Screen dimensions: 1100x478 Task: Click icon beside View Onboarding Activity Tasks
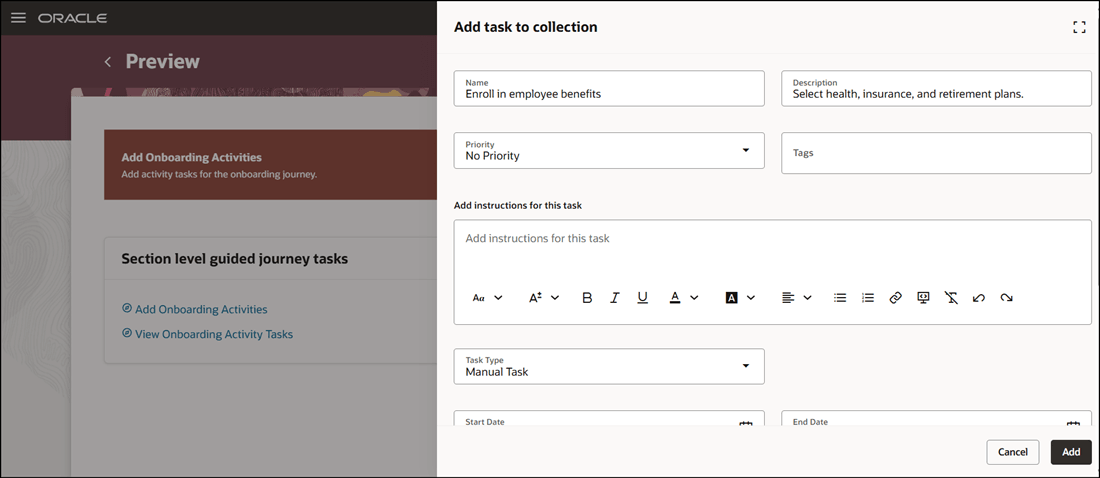coord(126,333)
